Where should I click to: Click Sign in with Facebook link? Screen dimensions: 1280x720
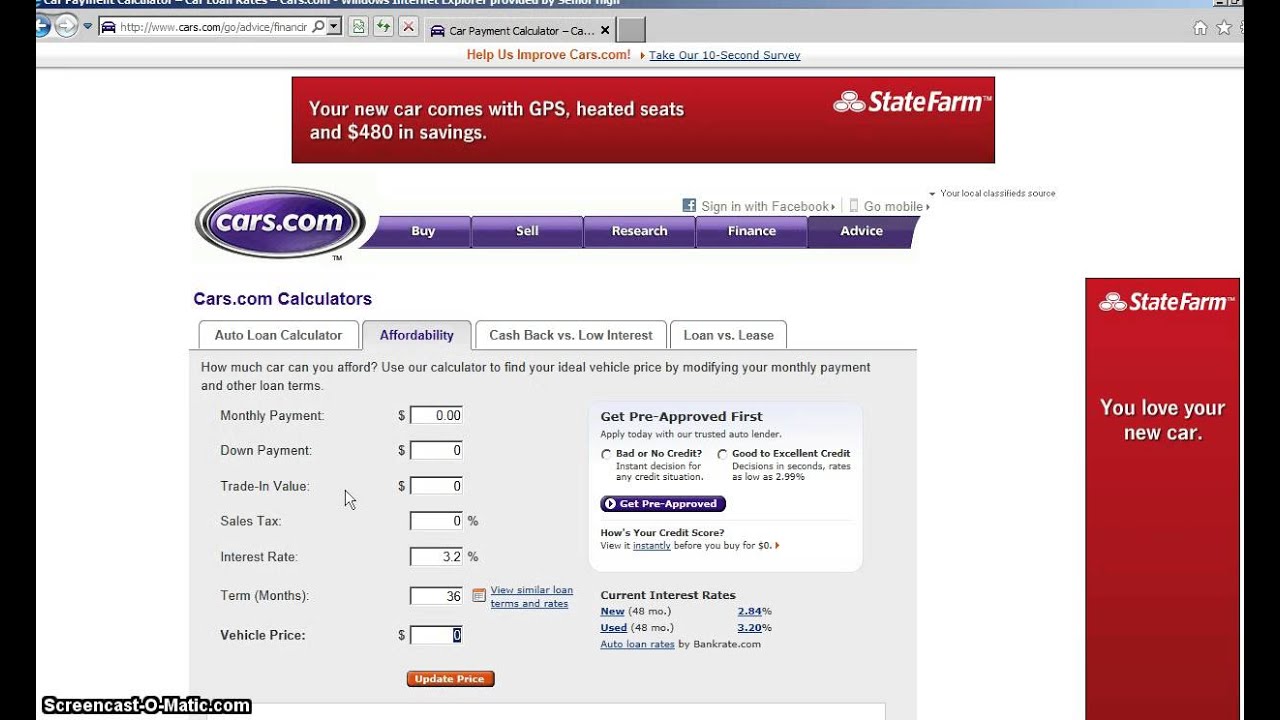765,206
